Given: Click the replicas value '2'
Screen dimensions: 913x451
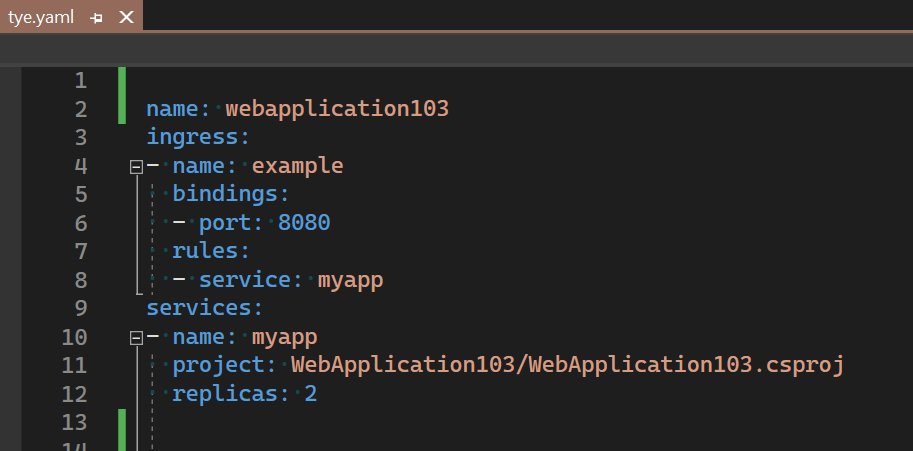Looking at the screenshot, I should click(x=311, y=394).
